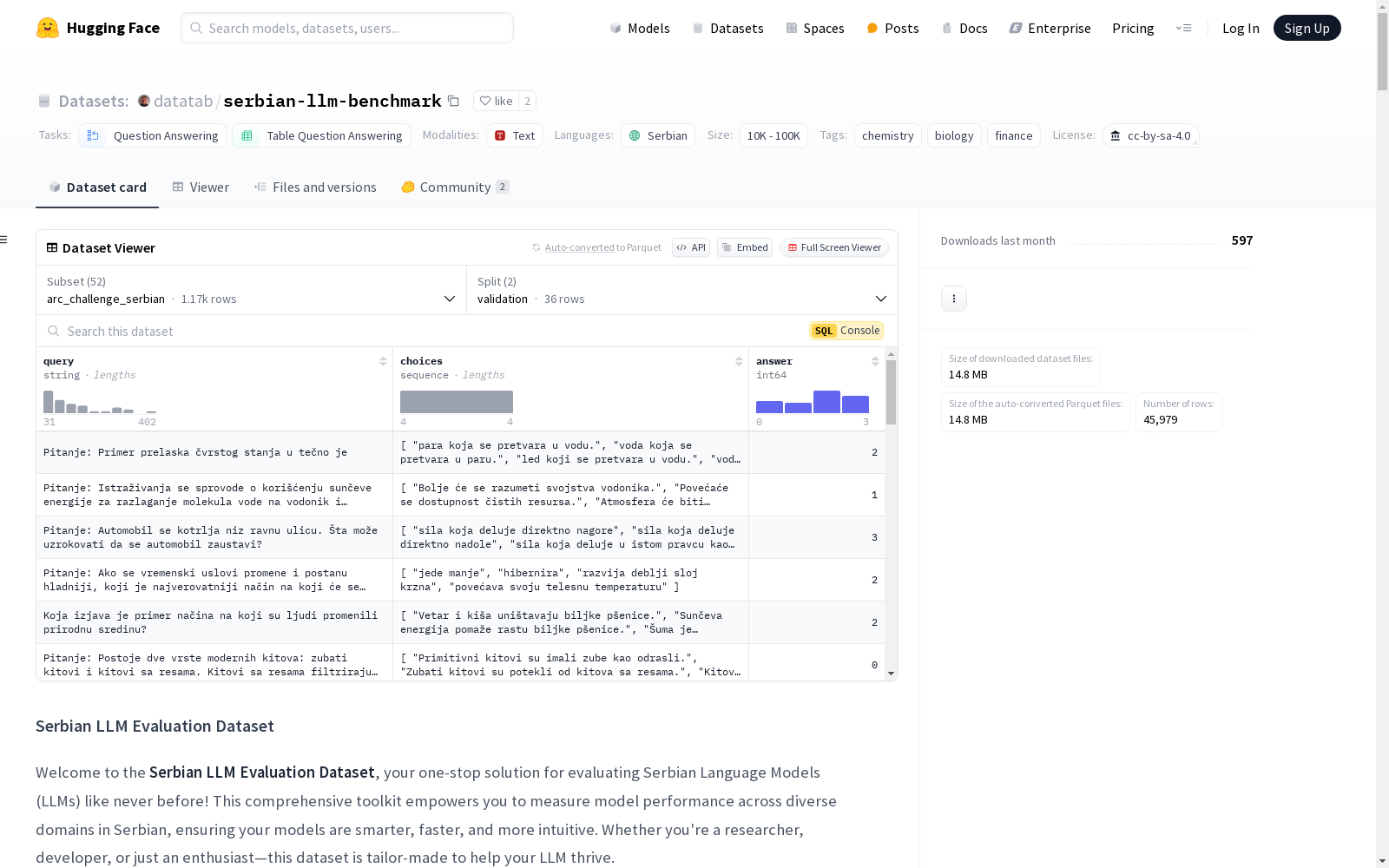Click the query lengths histogram
This screenshot has width=1389, height=868.
pyautogui.click(x=100, y=402)
